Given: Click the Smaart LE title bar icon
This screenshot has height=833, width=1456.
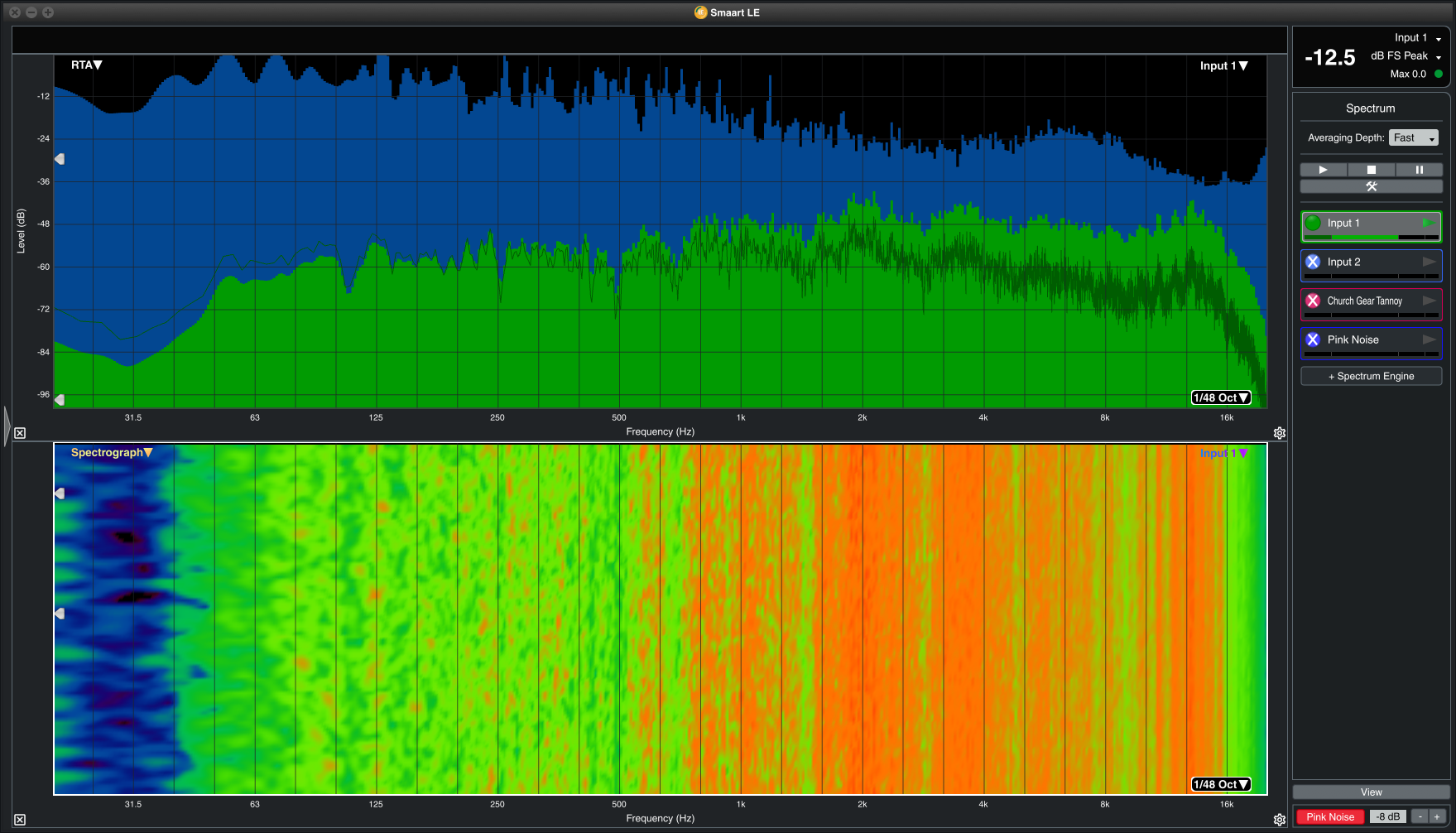Looking at the screenshot, I should [700, 12].
